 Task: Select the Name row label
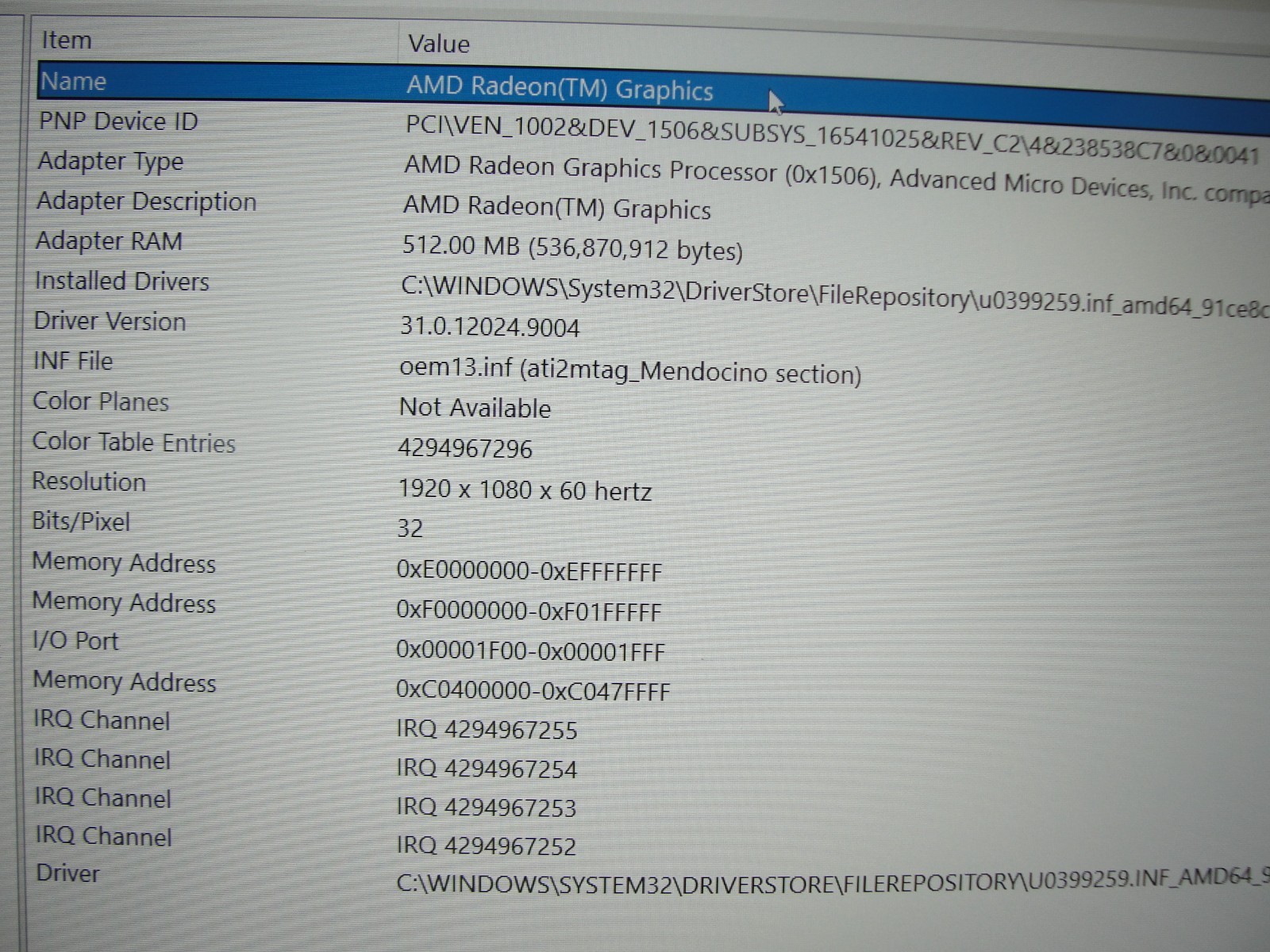pyautogui.click(x=73, y=81)
